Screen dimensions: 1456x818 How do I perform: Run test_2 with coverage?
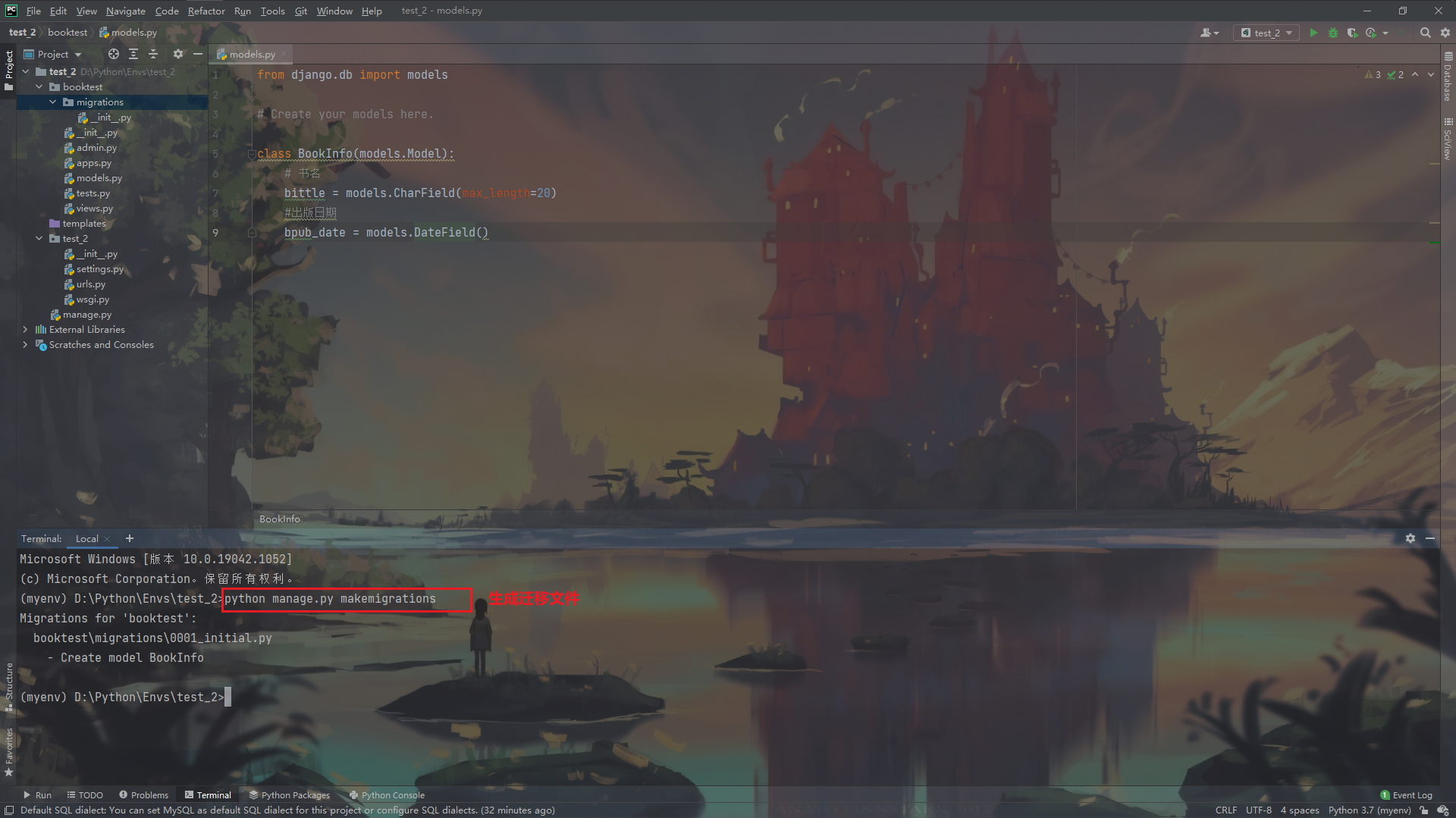(1351, 33)
